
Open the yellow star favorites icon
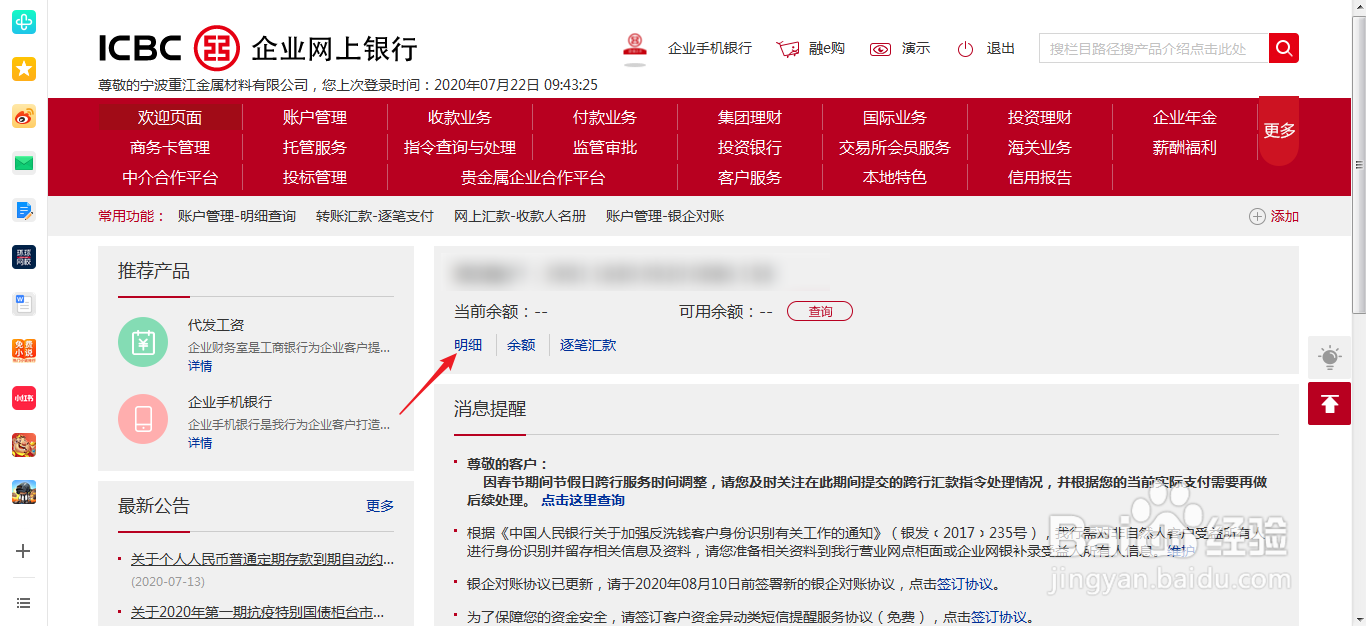pyautogui.click(x=24, y=69)
